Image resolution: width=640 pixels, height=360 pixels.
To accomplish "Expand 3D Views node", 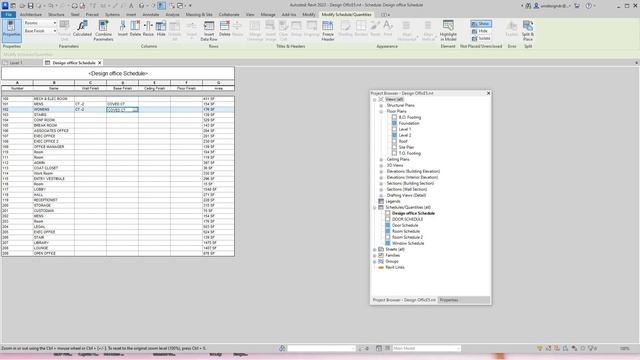I will [x=381, y=165].
